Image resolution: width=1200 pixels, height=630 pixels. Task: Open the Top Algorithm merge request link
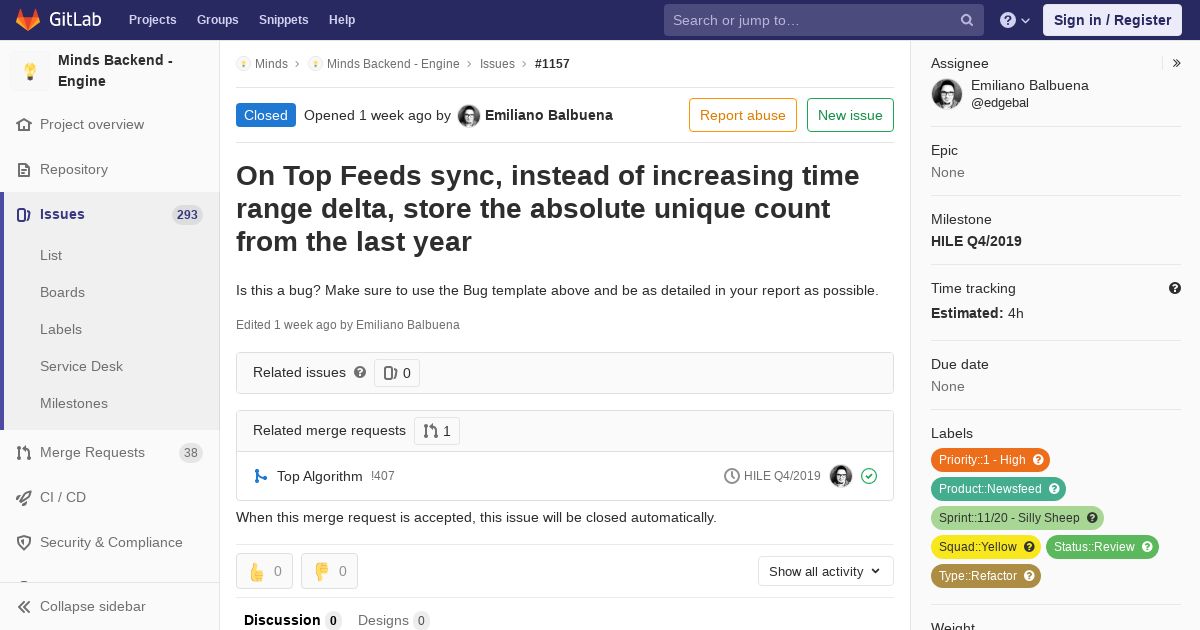click(320, 476)
